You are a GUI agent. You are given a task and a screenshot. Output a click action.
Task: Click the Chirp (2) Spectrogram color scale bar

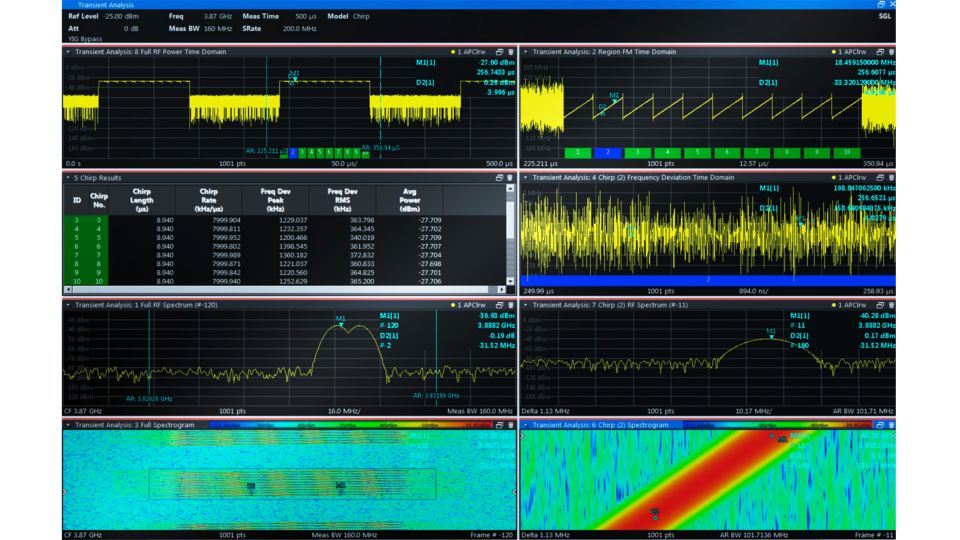click(777, 425)
